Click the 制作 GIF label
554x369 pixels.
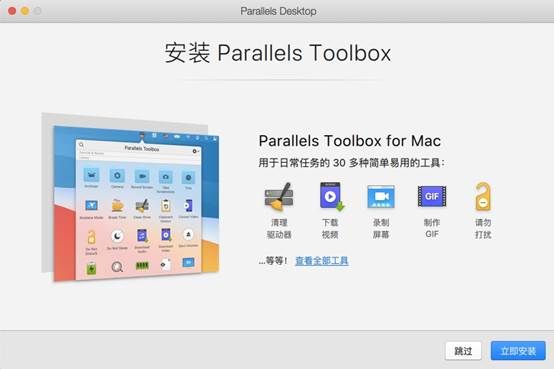[432, 228]
